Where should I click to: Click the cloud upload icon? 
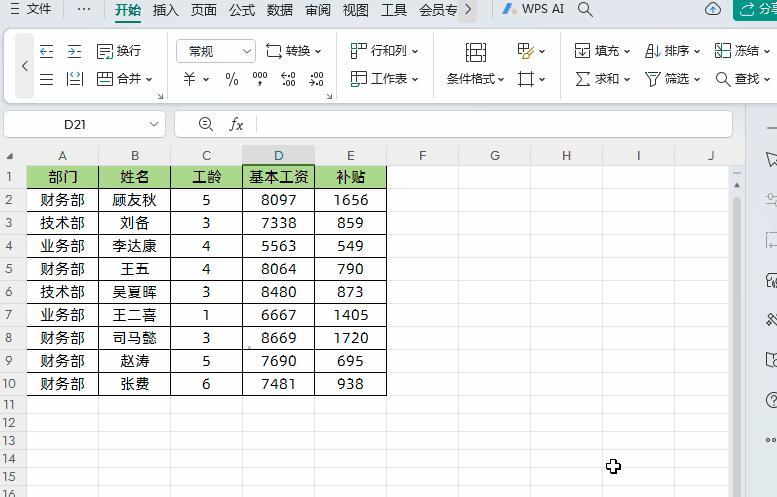coord(713,9)
